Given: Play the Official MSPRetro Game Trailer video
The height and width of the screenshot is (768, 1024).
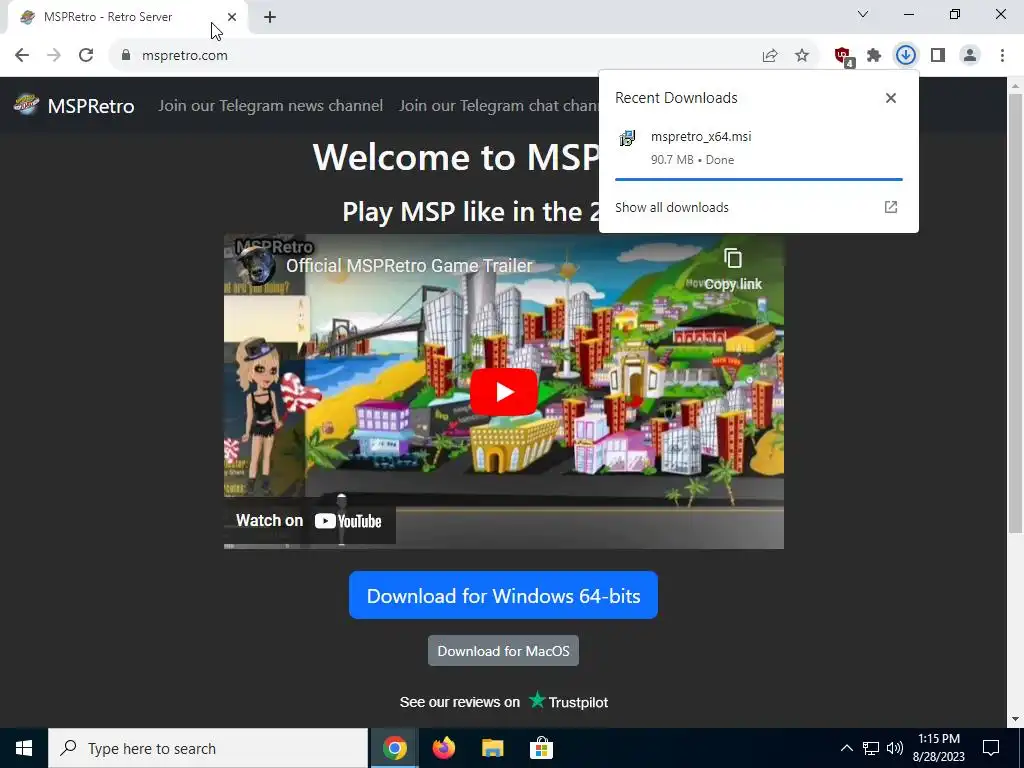Looking at the screenshot, I should pyautogui.click(x=504, y=392).
